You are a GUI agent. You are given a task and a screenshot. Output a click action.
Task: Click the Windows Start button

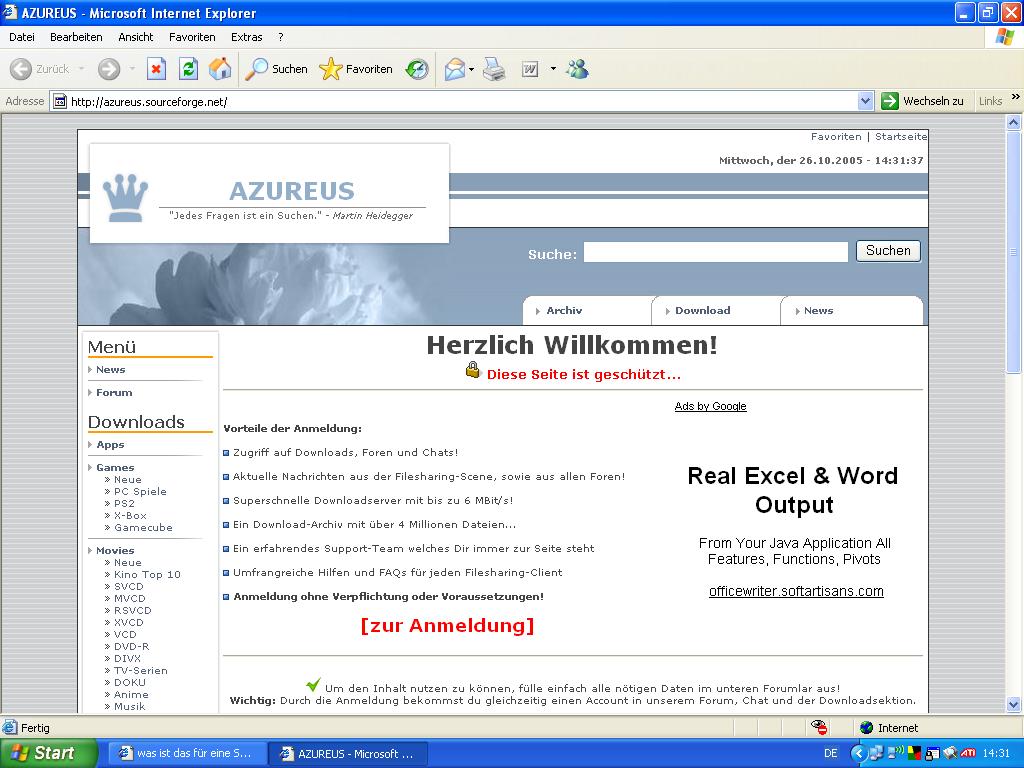[x=48, y=753]
